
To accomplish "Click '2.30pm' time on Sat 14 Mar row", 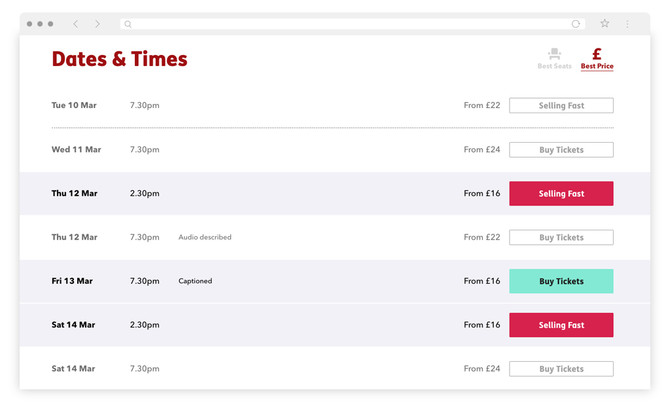I will (x=144, y=325).
